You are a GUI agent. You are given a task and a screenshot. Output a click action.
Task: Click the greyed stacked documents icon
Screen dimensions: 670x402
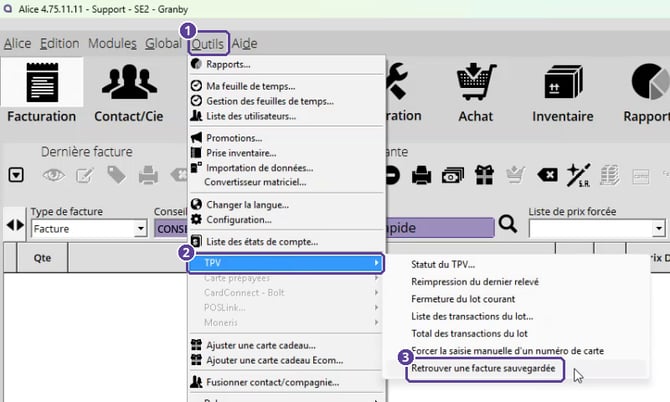[x=610, y=175]
